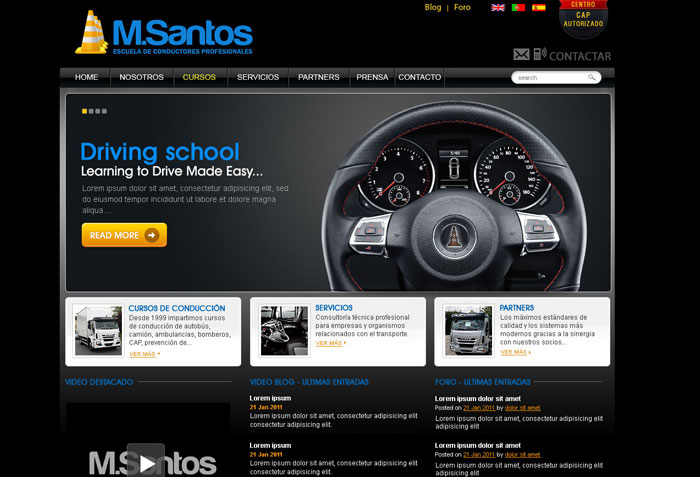Image resolution: width=700 pixels, height=477 pixels.
Task: Play the featured M.Santos video
Action: click(146, 461)
